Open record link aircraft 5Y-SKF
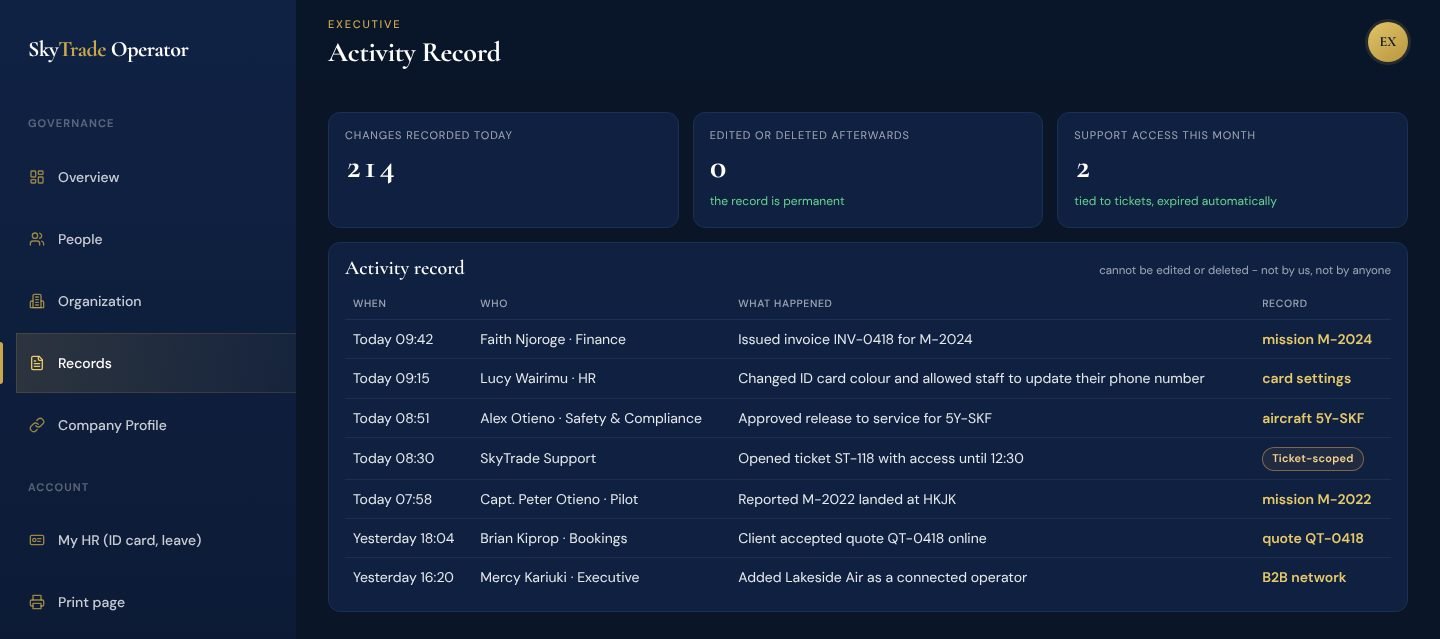This screenshot has height=639, width=1440. (1313, 418)
